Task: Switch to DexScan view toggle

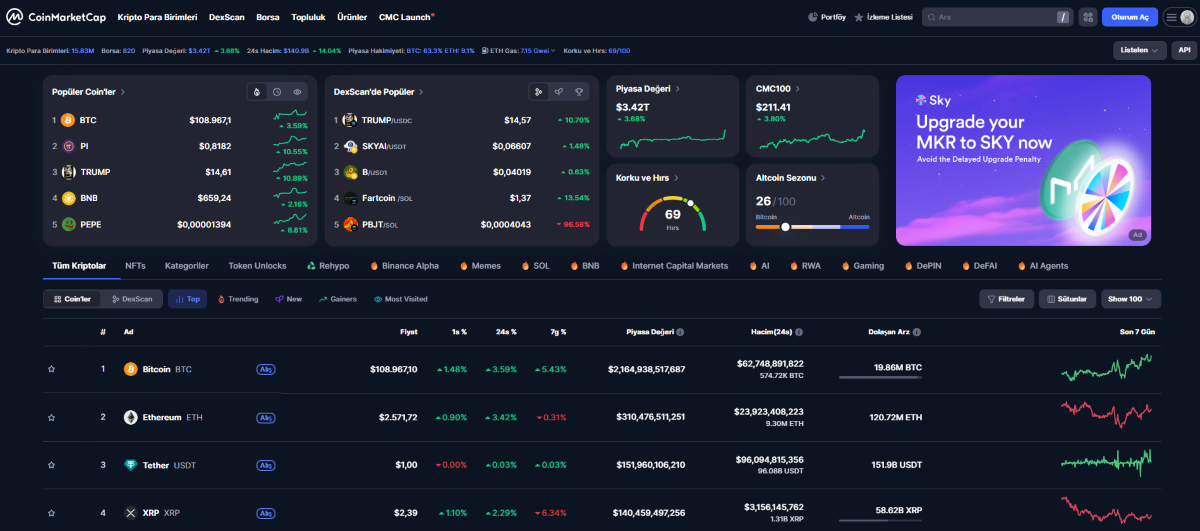Action: 133,299
